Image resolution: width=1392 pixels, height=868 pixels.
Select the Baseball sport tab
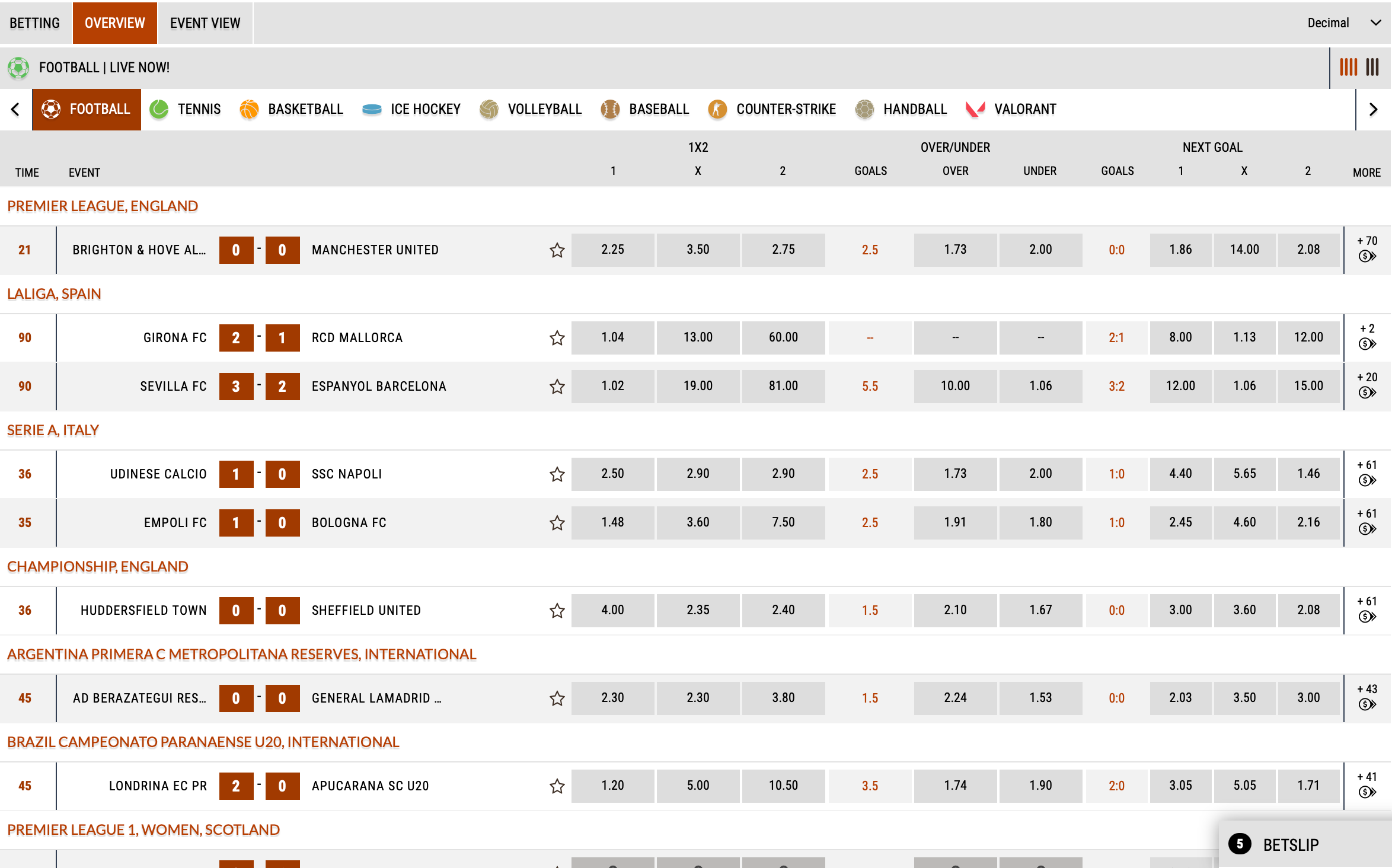(x=645, y=109)
